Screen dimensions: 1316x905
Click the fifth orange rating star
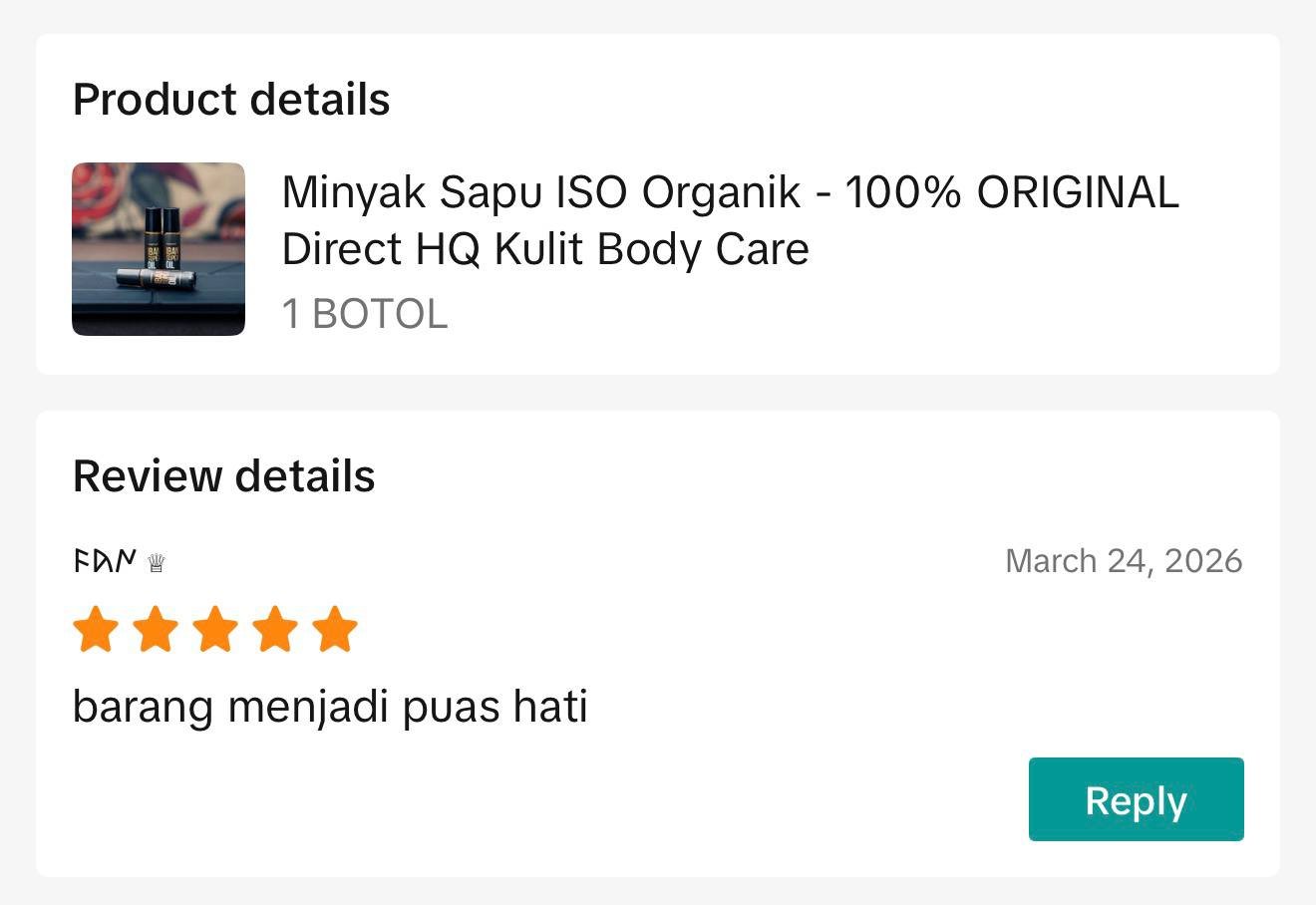point(335,630)
